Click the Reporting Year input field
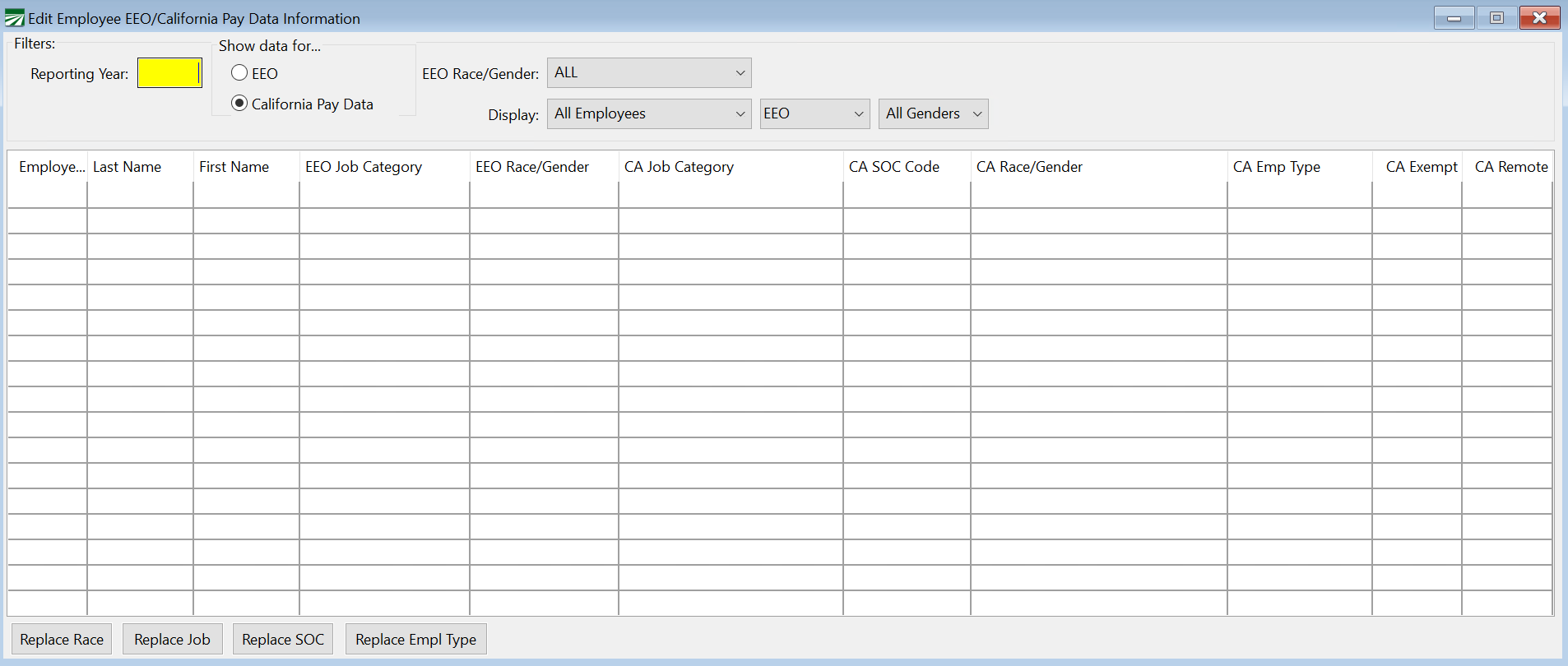The image size is (1568, 666). click(169, 73)
